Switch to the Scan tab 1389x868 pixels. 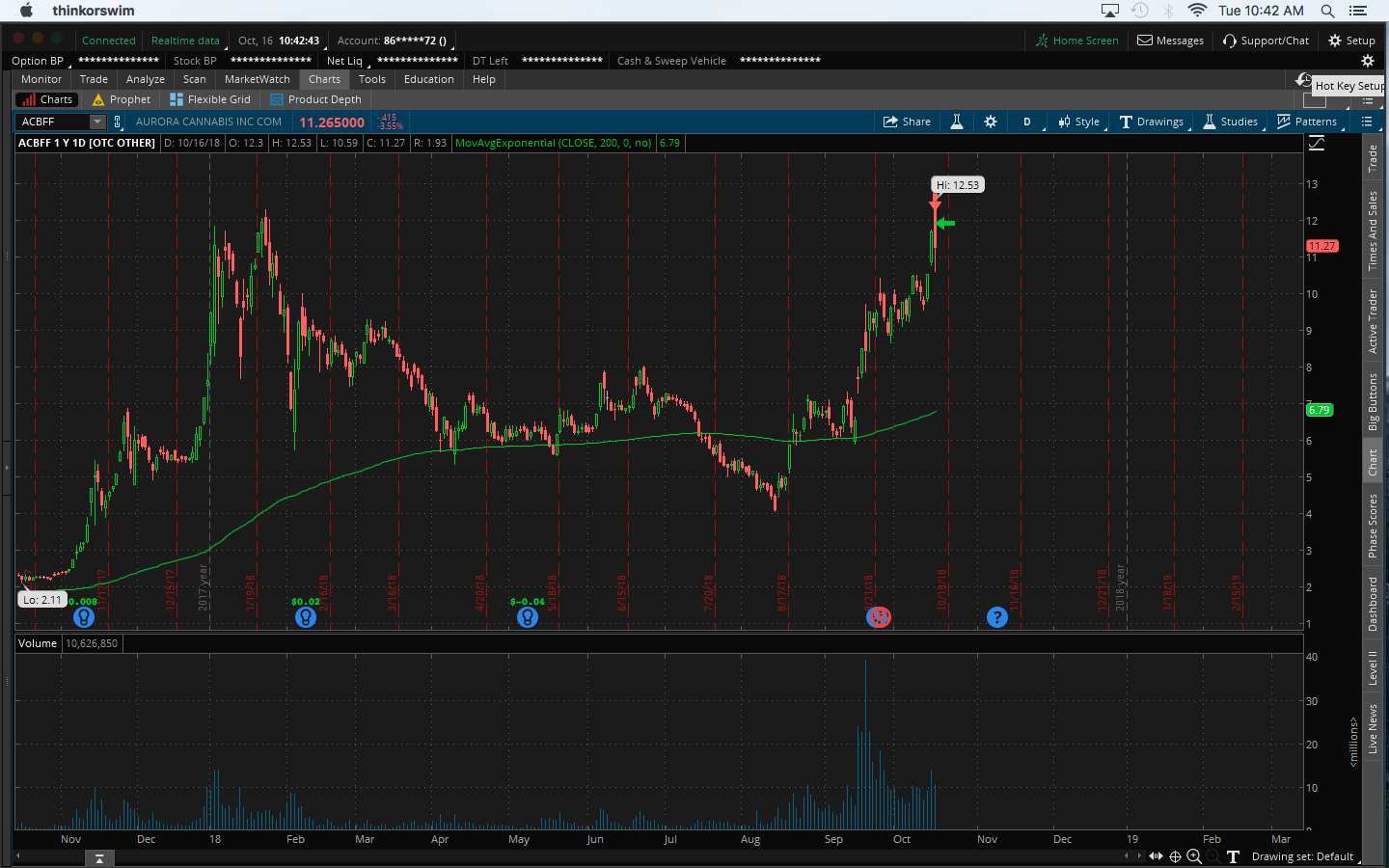194,79
